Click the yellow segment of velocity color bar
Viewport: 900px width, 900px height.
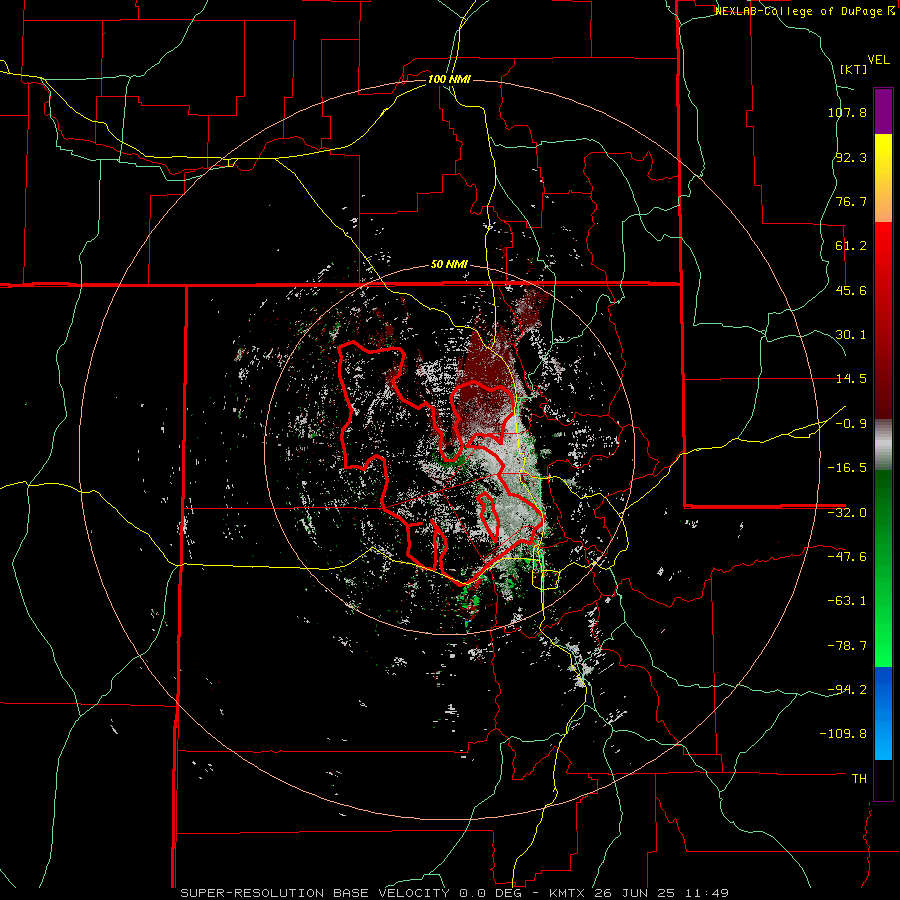point(883,178)
